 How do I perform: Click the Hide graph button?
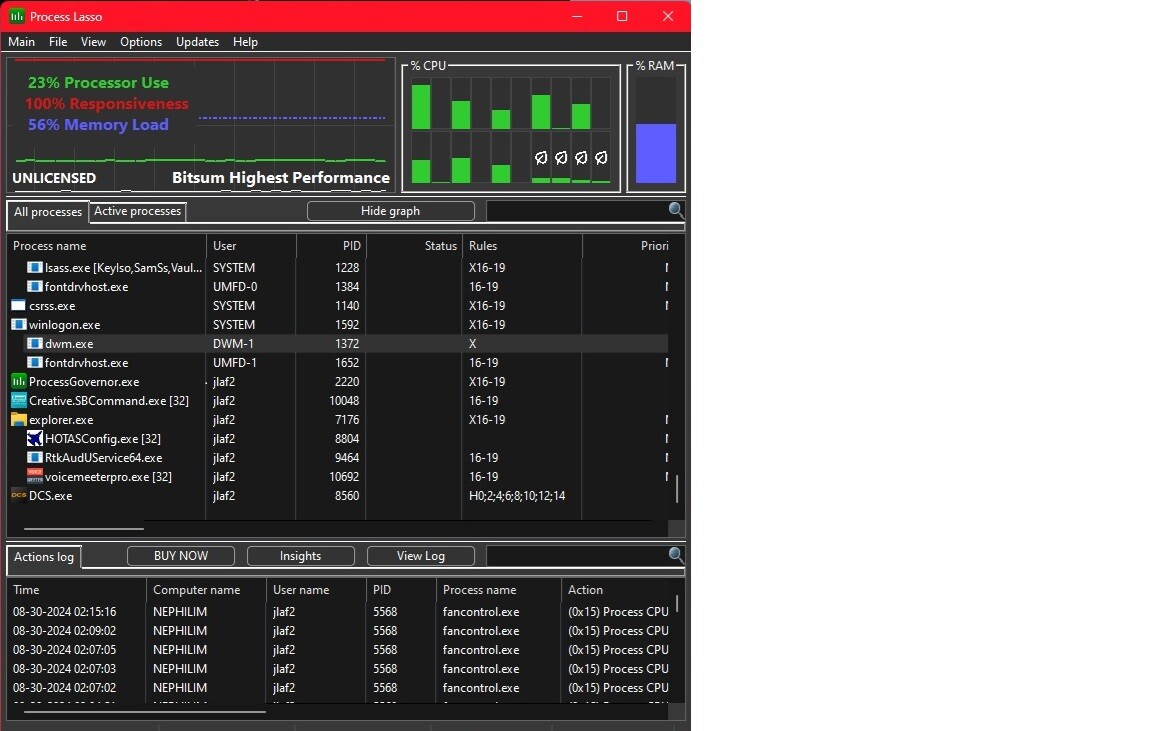click(390, 211)
